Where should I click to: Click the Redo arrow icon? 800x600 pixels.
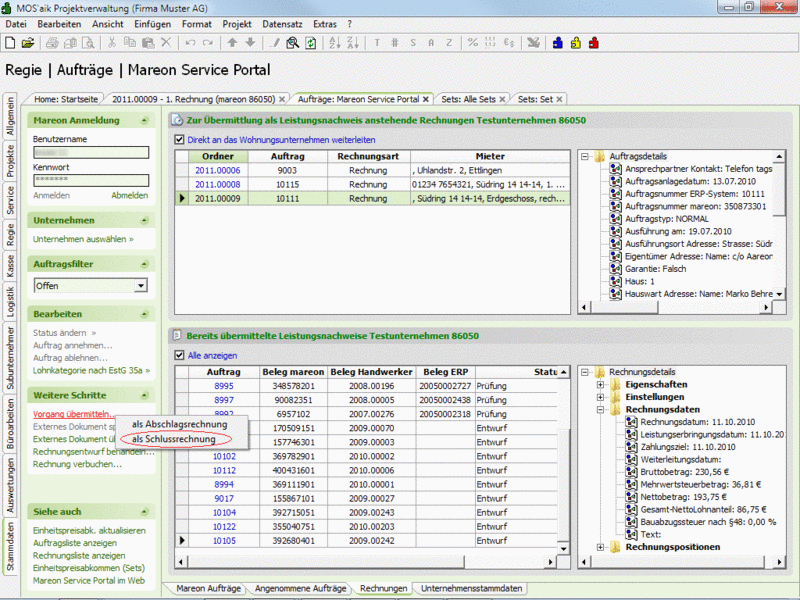[208, 43]
